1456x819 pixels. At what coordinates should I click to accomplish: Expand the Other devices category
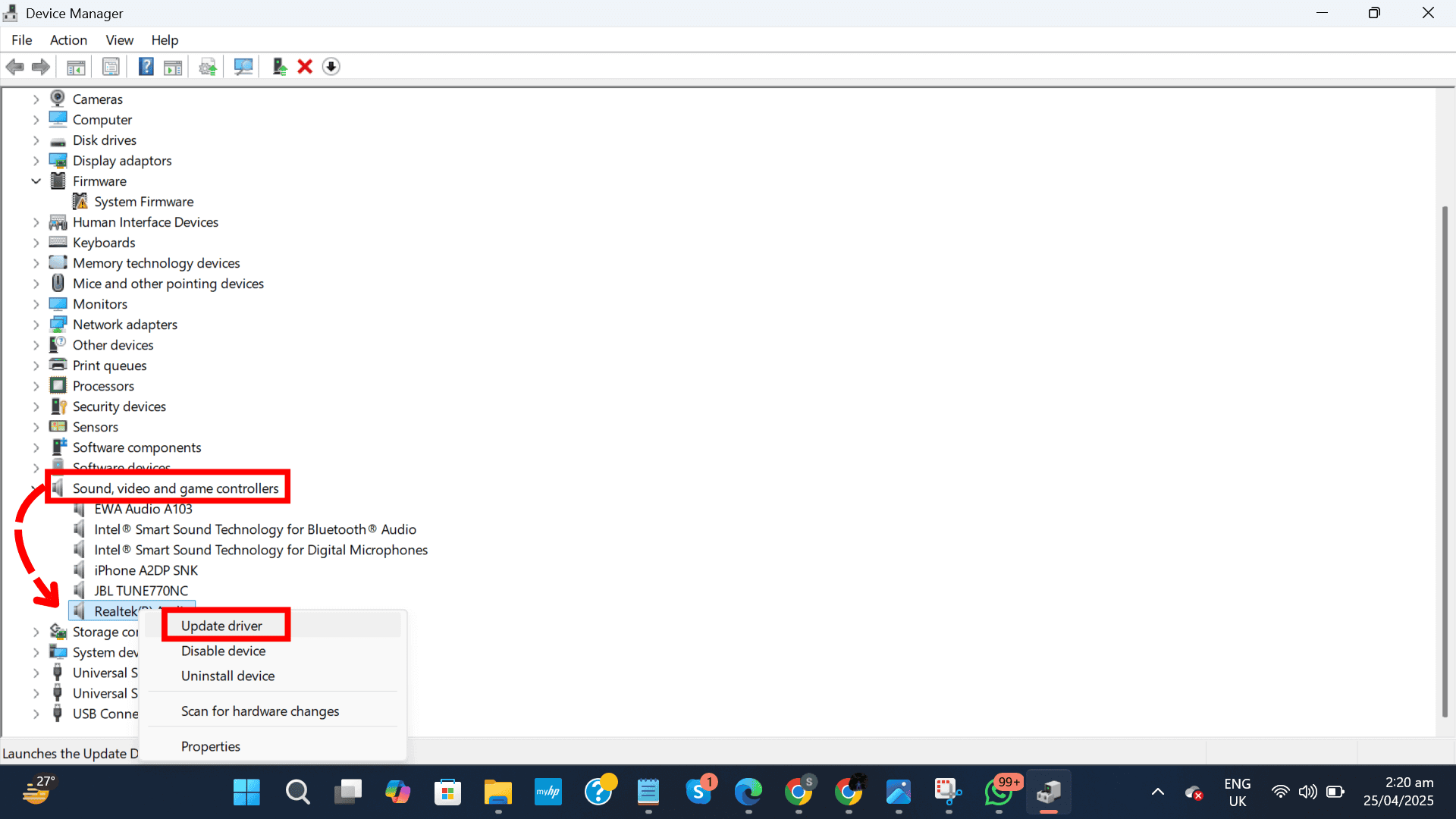36,344
